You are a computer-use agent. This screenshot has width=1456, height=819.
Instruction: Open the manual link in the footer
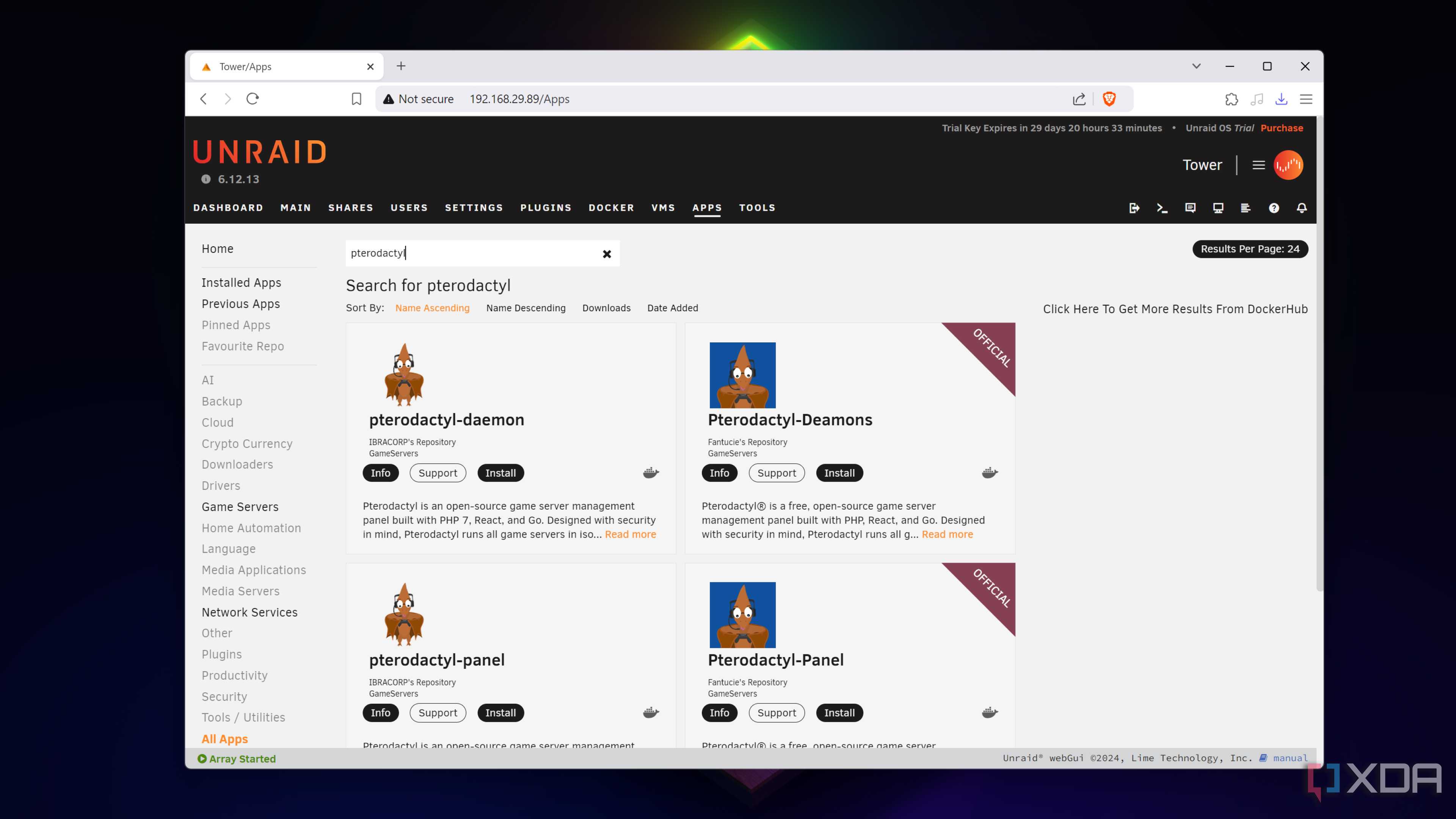point(1290,758)
